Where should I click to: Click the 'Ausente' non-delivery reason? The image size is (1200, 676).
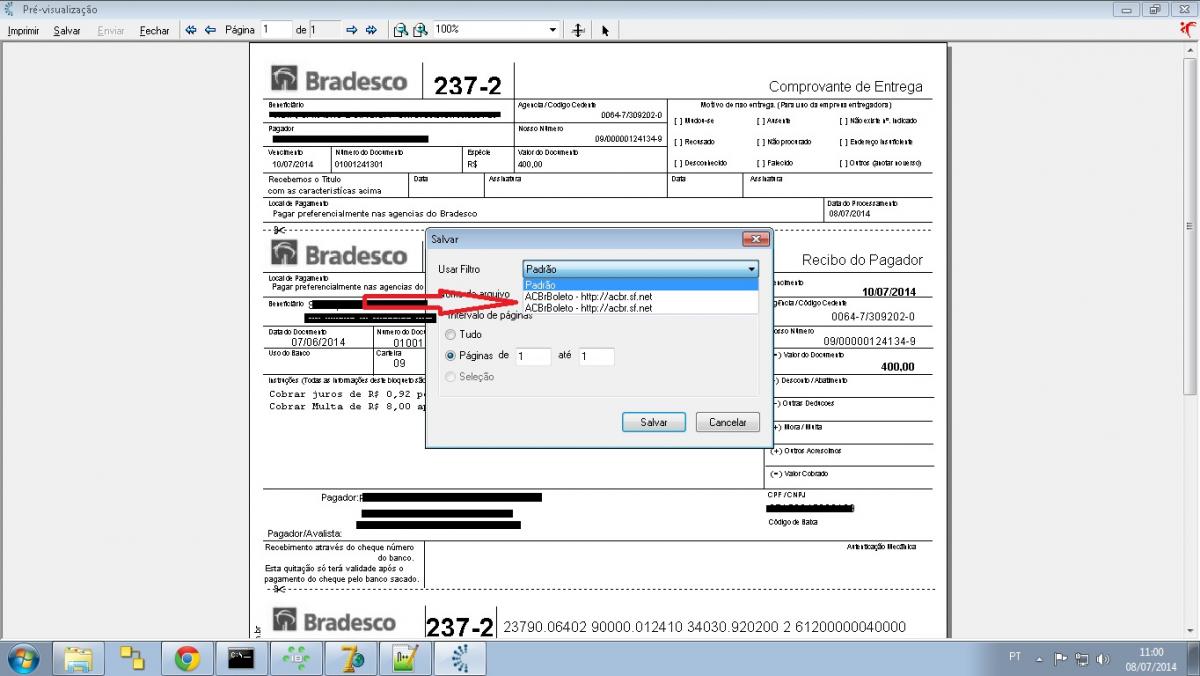774,121
